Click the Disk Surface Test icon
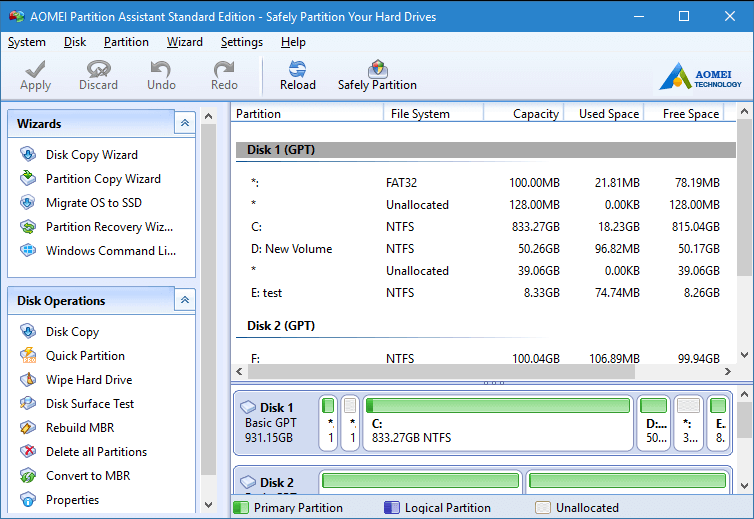754x519 pixels. 28,404
